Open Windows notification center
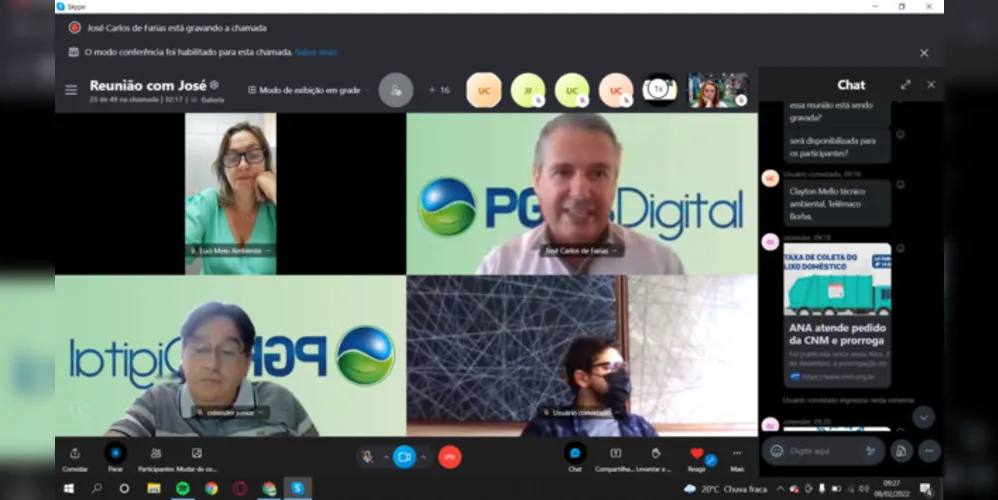 [926, 489]
